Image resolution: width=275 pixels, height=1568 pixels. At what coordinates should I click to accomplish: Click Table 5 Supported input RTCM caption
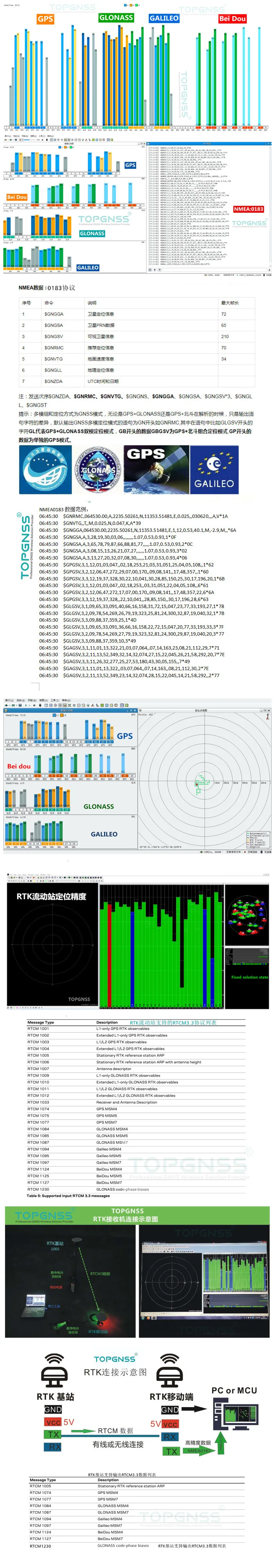(68, 1196)
